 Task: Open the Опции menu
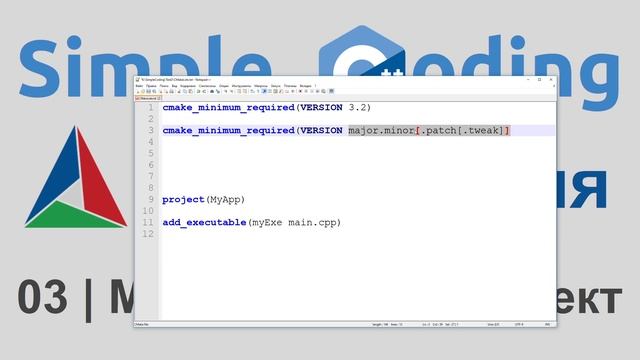pyautogui.click(x=224, y=86)
